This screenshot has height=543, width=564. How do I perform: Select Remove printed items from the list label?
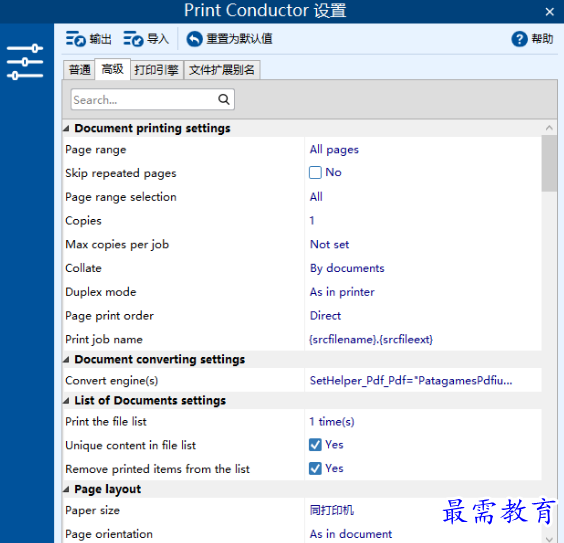tap(157, 469)
